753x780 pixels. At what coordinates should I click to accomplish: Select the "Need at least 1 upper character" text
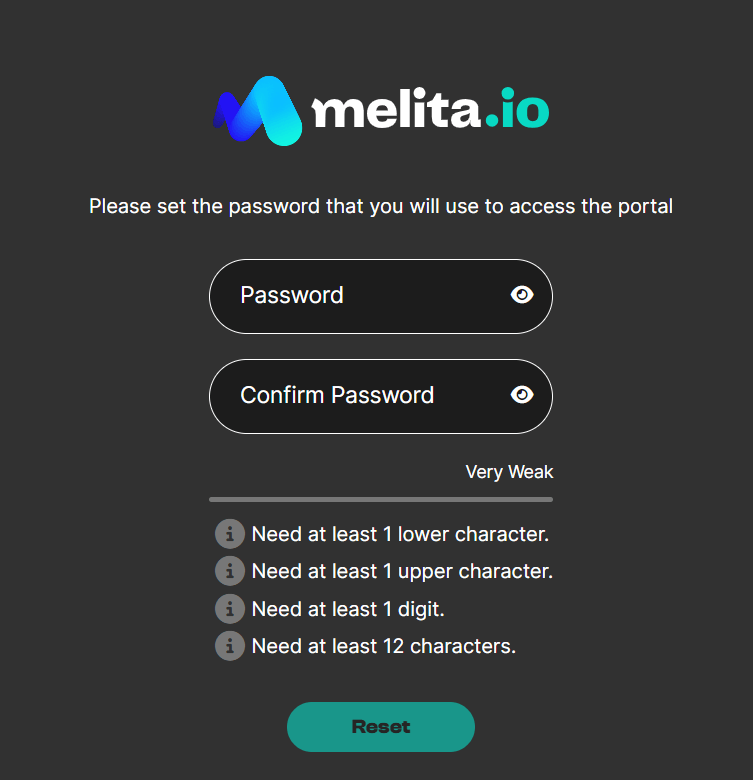click(x=402, y=571)
